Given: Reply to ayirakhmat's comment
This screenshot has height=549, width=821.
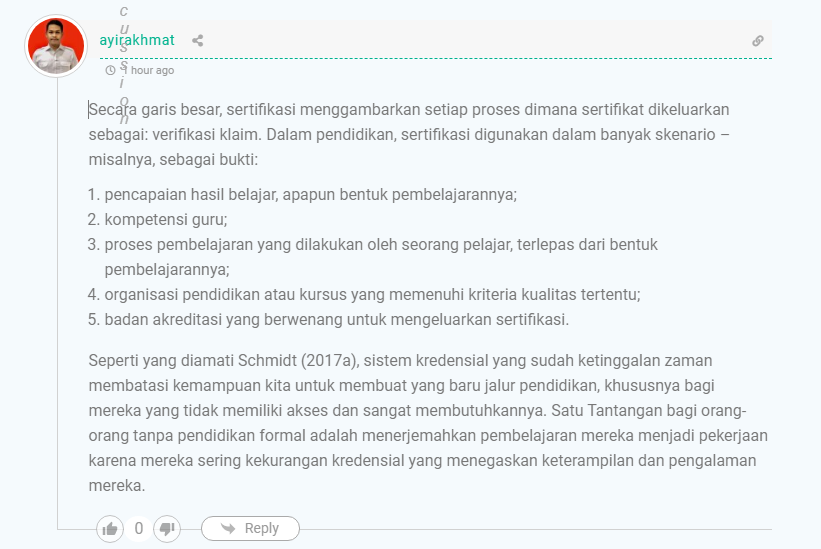Looking at the screenshot, I should (x=250, y=528).
